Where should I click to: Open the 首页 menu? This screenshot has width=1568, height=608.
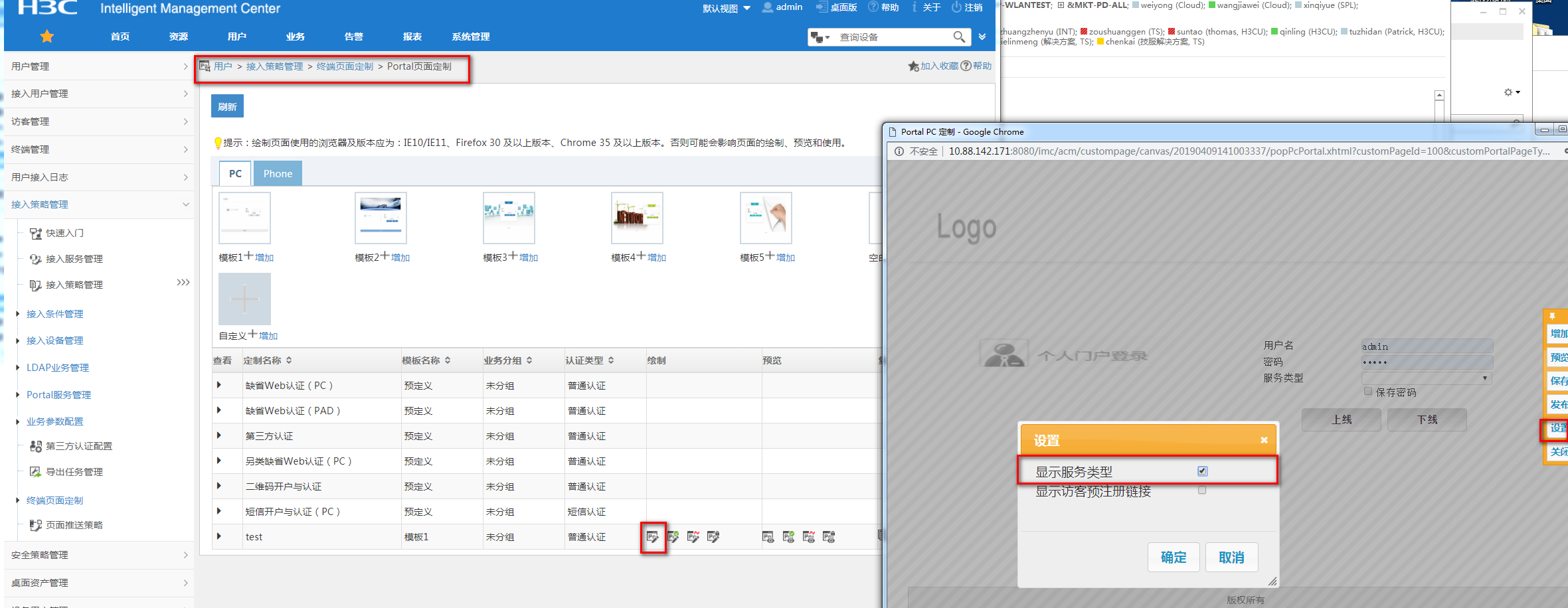[120, 37]
